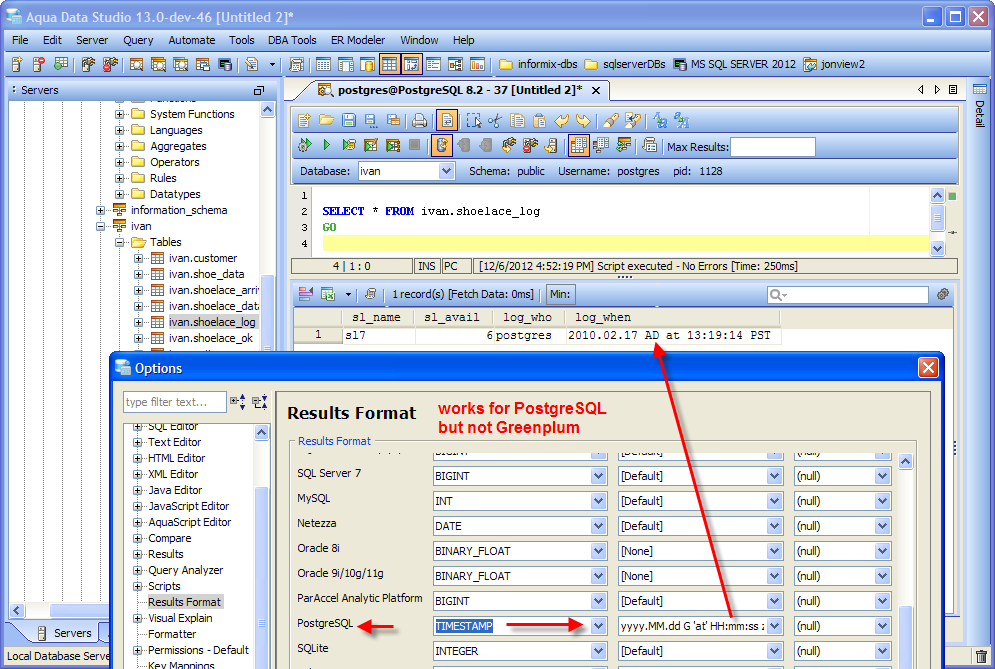Click the Select All dashed rectangle icon
Image resolution: width=995 pixels, height=669 pixels.
[x=473, y=120]
